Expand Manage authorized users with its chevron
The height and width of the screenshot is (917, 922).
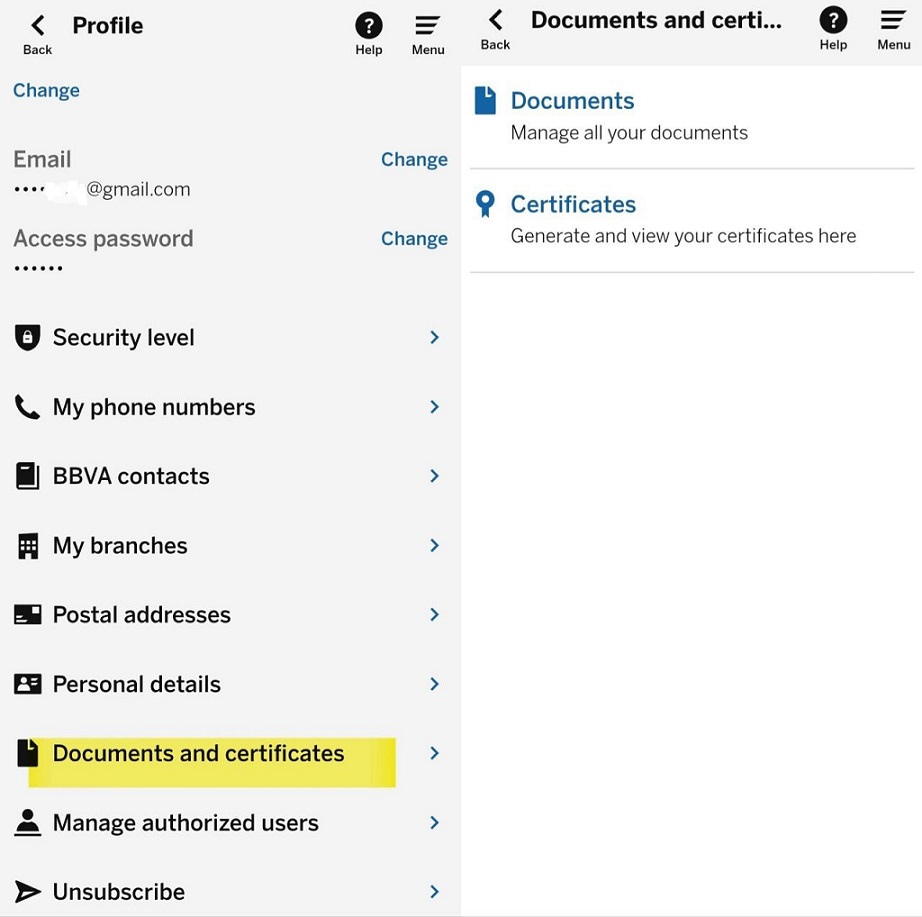click(x=435, y=822)
